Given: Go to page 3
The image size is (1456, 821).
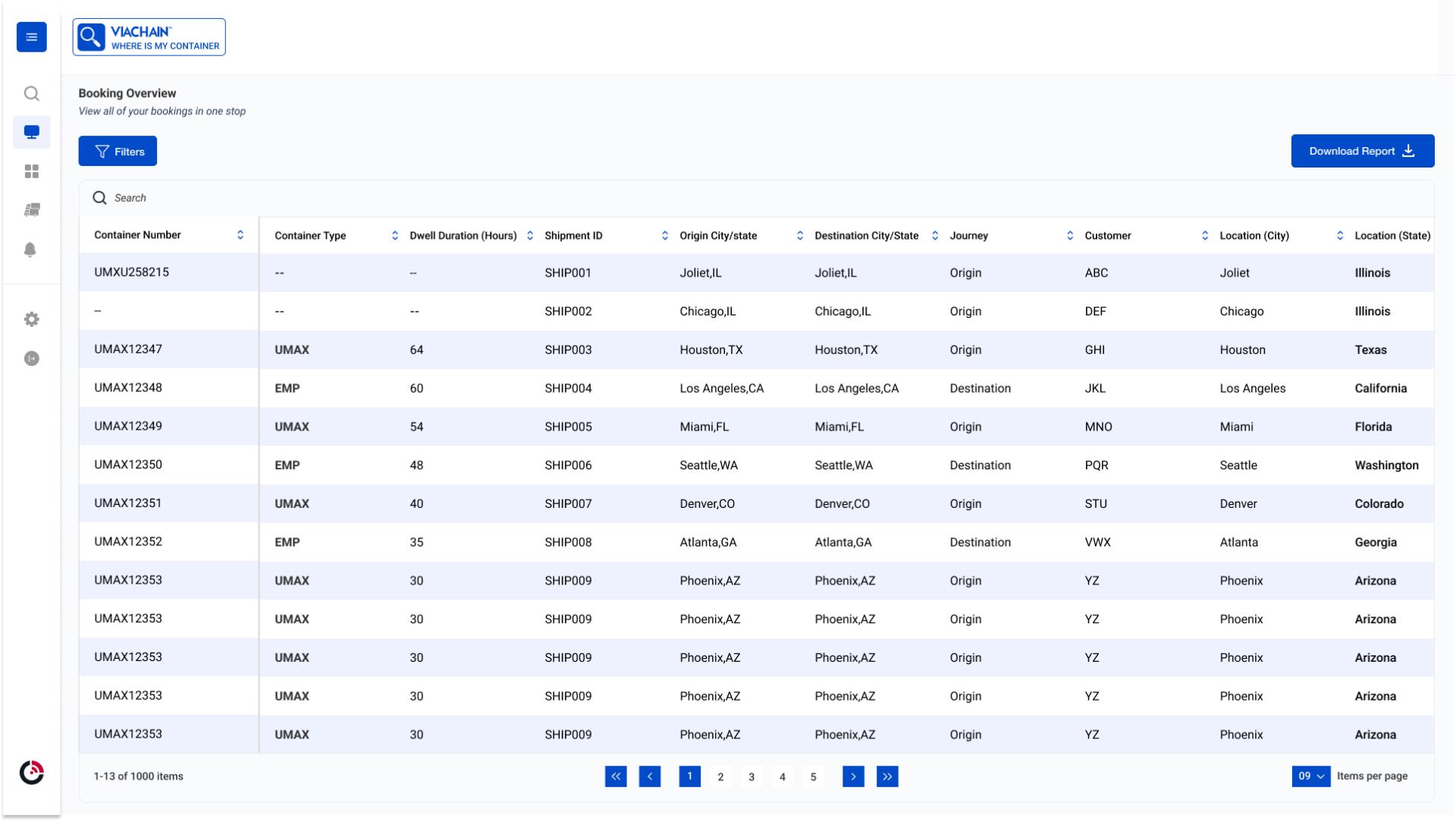Looking at the screenshot, I should coord(752,776).
